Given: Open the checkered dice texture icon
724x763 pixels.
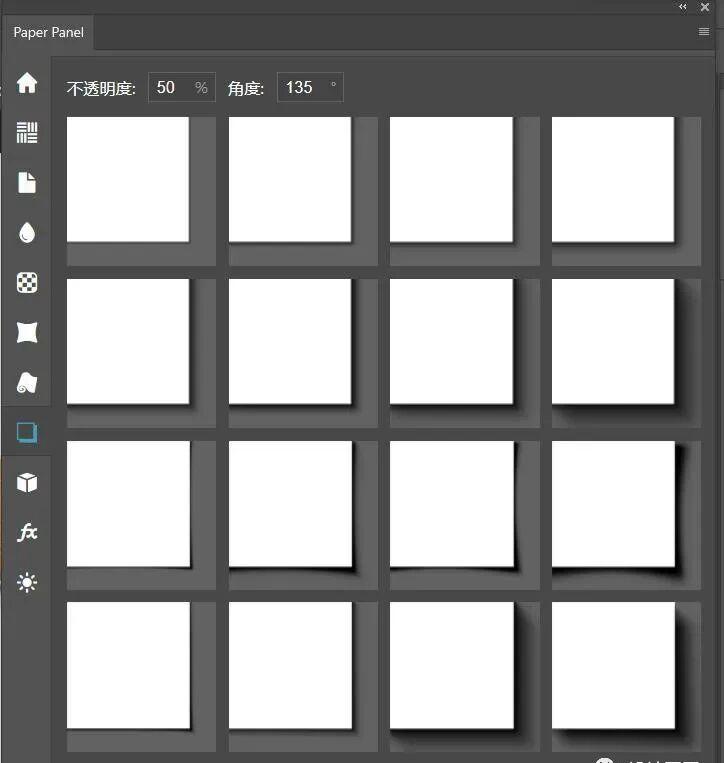Looking at the screenshot, I should 27,283.
